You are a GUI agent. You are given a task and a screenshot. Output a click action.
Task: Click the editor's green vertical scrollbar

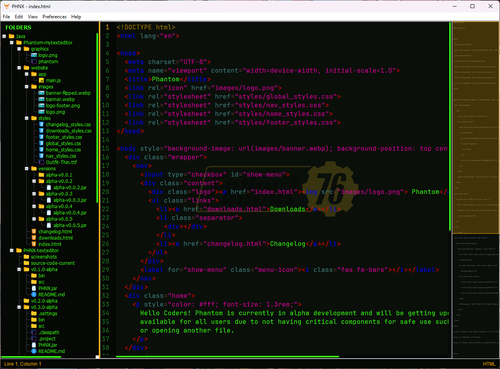[x=450, y=126]
